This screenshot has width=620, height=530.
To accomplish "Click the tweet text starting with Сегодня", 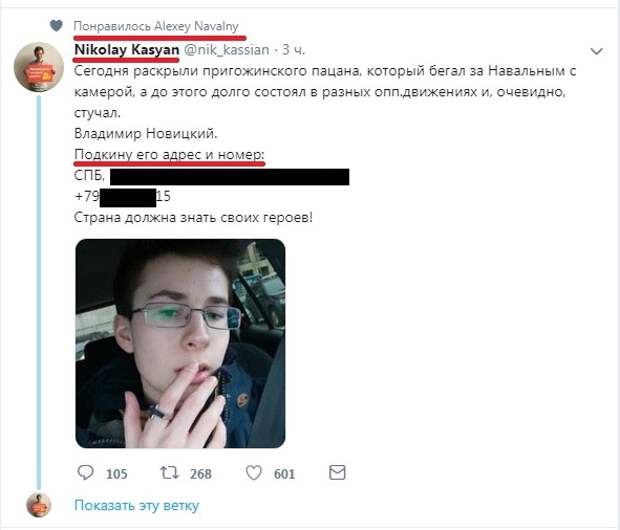I will coord(325,92).
